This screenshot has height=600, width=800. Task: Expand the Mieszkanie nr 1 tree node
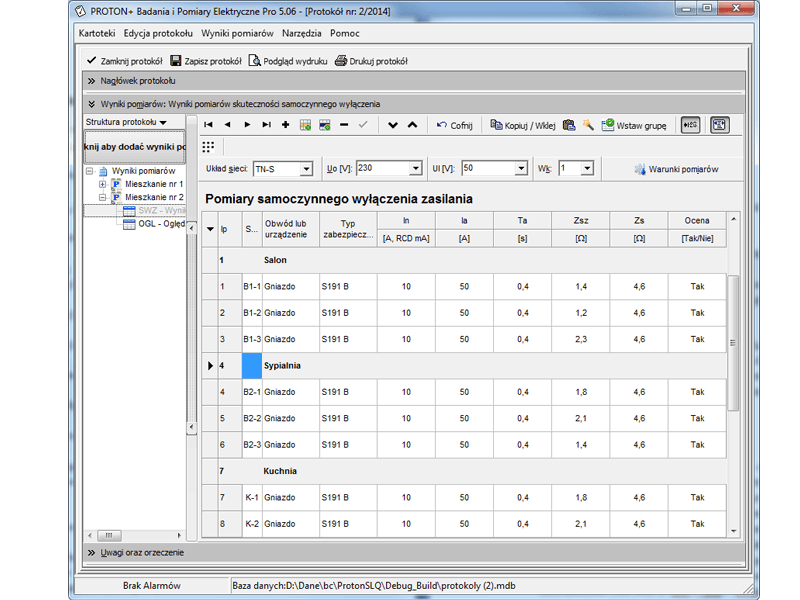point(103,184)
